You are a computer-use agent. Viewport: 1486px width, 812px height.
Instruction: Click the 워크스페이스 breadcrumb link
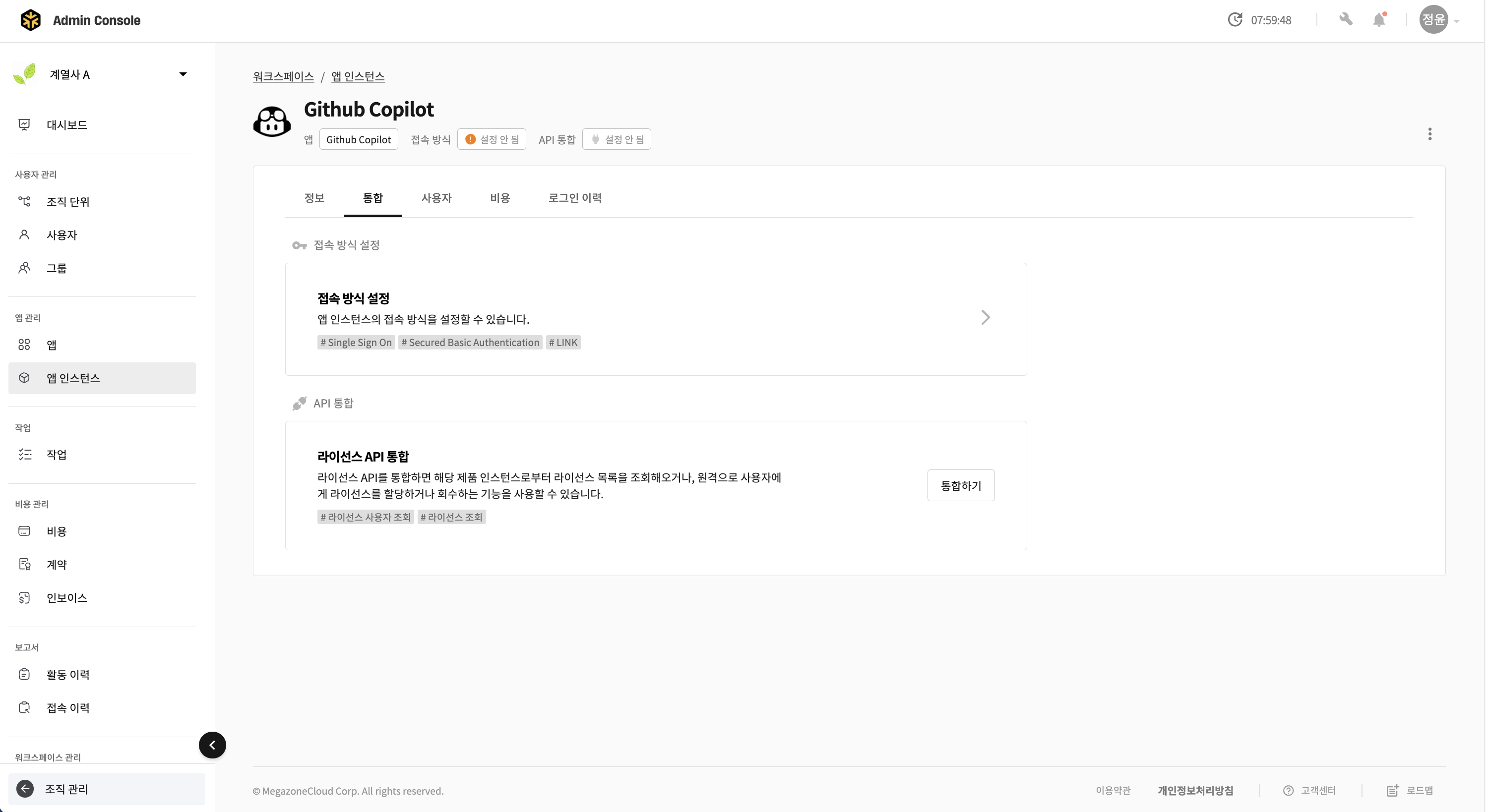(x=283, y=76)
